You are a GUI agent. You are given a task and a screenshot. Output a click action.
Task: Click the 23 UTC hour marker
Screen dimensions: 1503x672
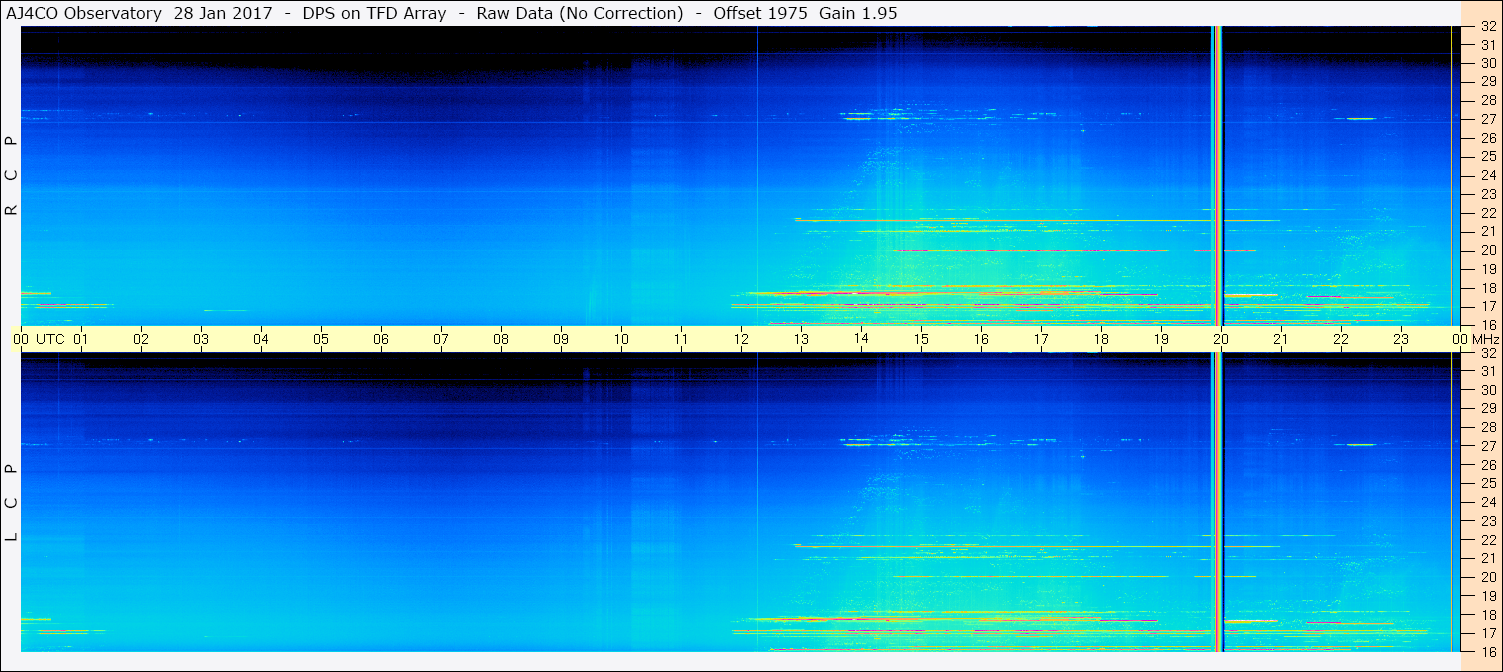pos(1401,339)
